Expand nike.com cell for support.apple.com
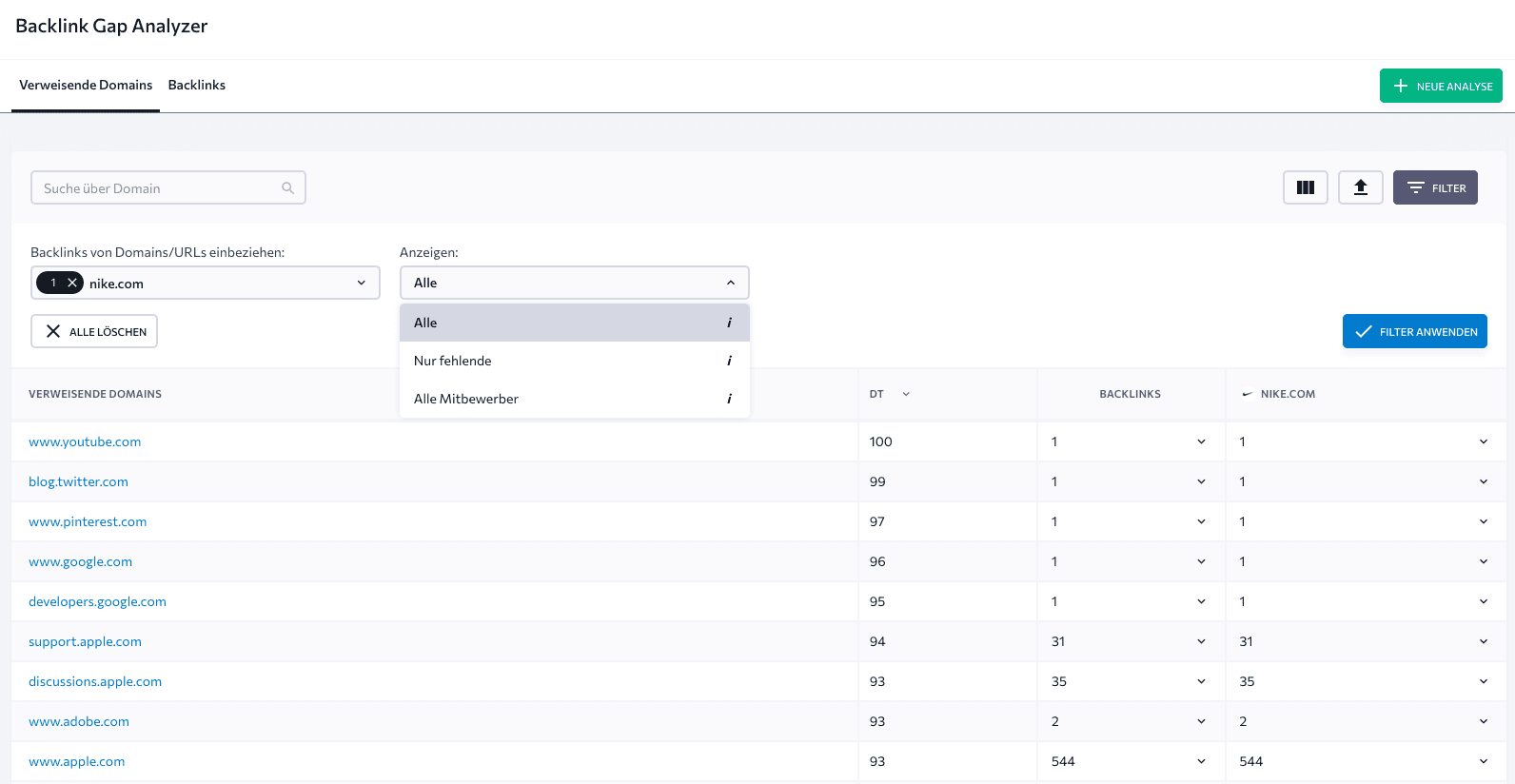 point(1484,641)
